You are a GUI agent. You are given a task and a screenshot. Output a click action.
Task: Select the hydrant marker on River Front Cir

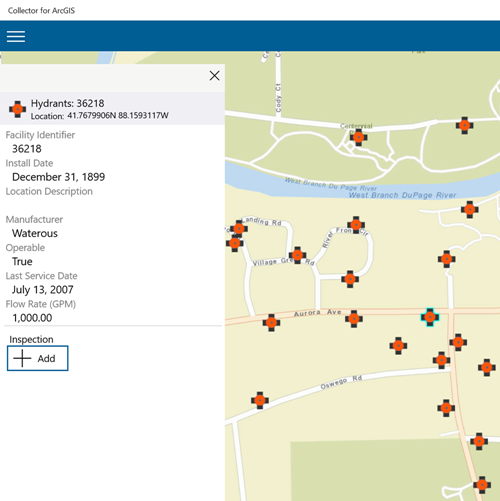[x=356, y=225]
